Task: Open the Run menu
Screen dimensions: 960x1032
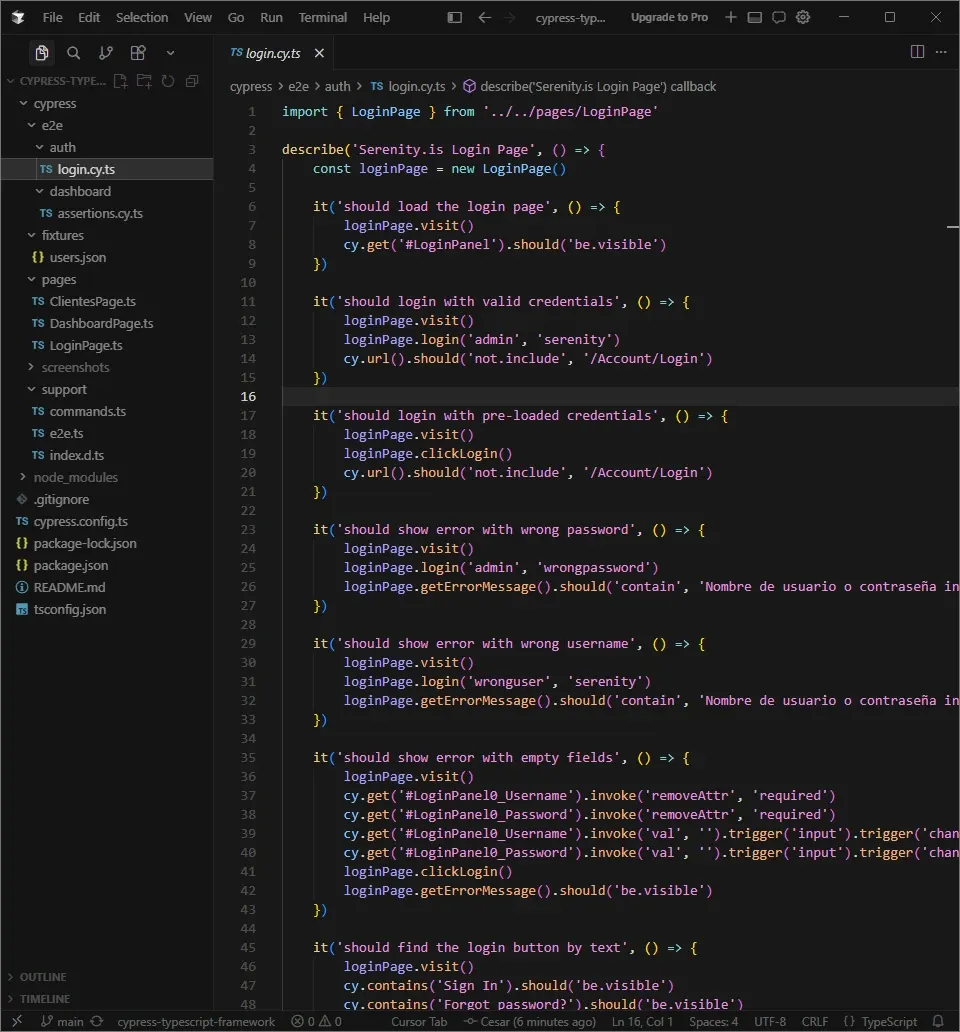Action: tap(271, 17)
